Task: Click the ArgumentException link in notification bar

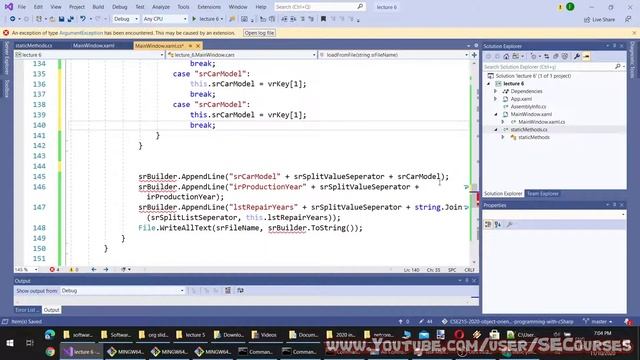Action: click(x=81, y=33)
